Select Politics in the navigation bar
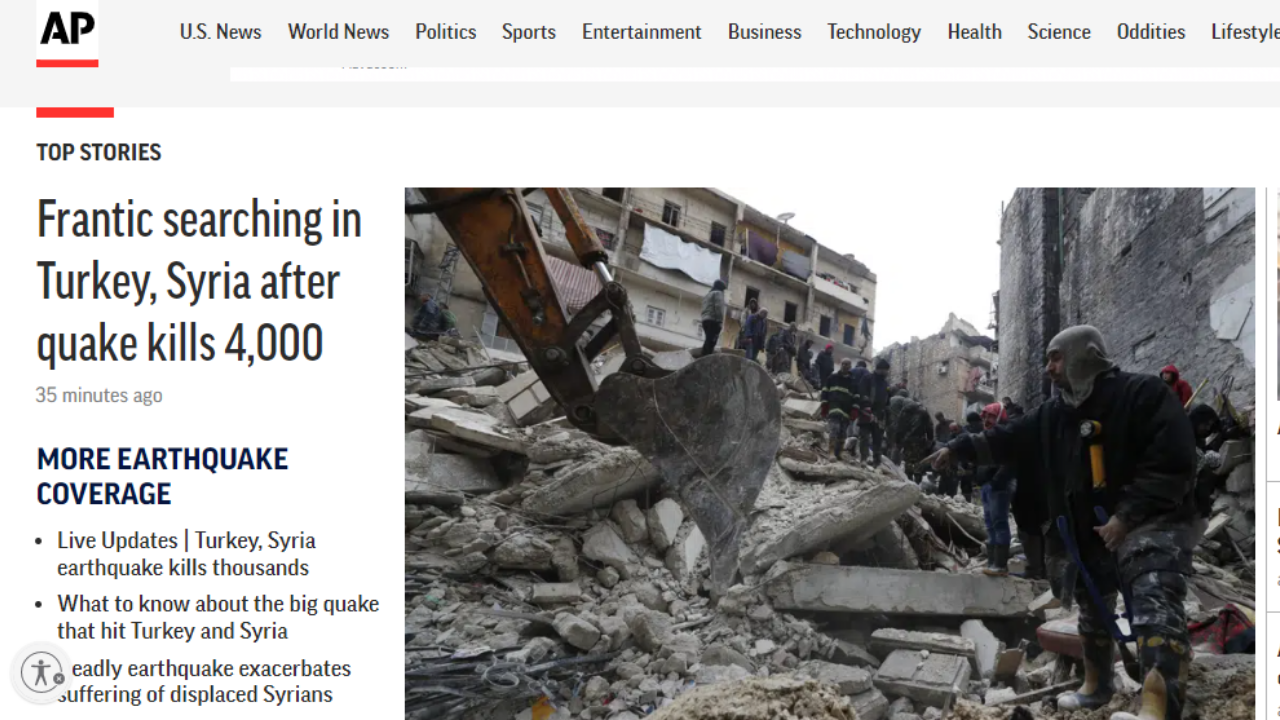Viewport: 1280px width, 720px height. pyautogui.click(x=446, y=32)
